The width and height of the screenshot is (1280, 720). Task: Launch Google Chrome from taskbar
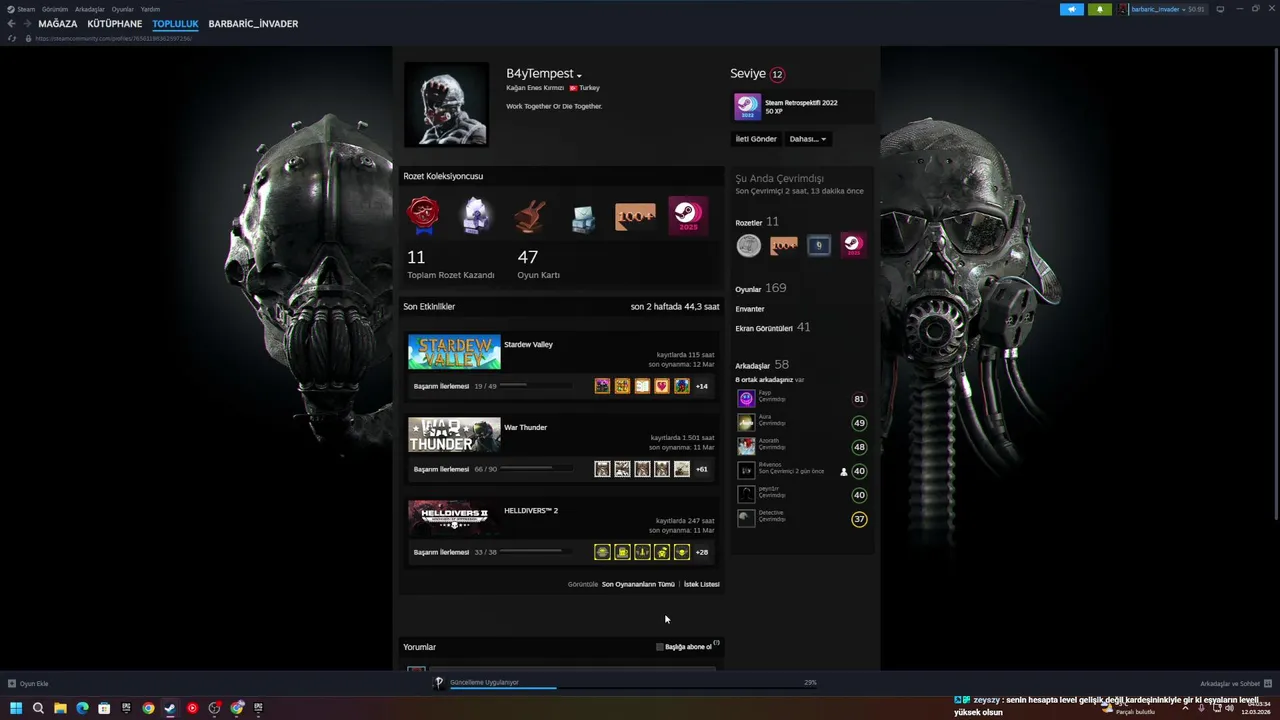coord(148,708)
